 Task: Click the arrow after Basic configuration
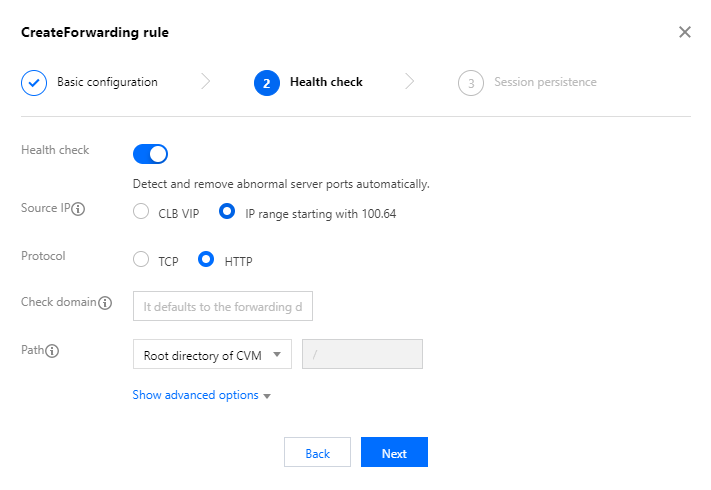[206, 82]
